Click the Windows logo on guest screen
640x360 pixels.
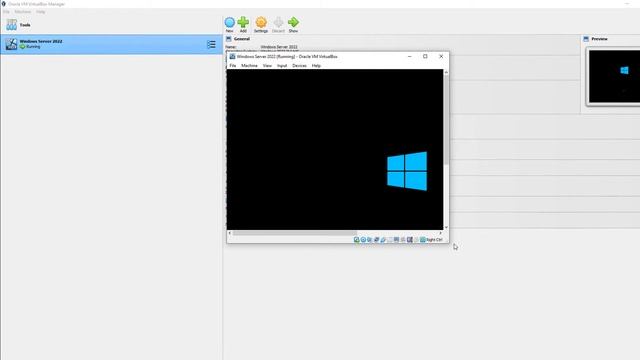407,171
